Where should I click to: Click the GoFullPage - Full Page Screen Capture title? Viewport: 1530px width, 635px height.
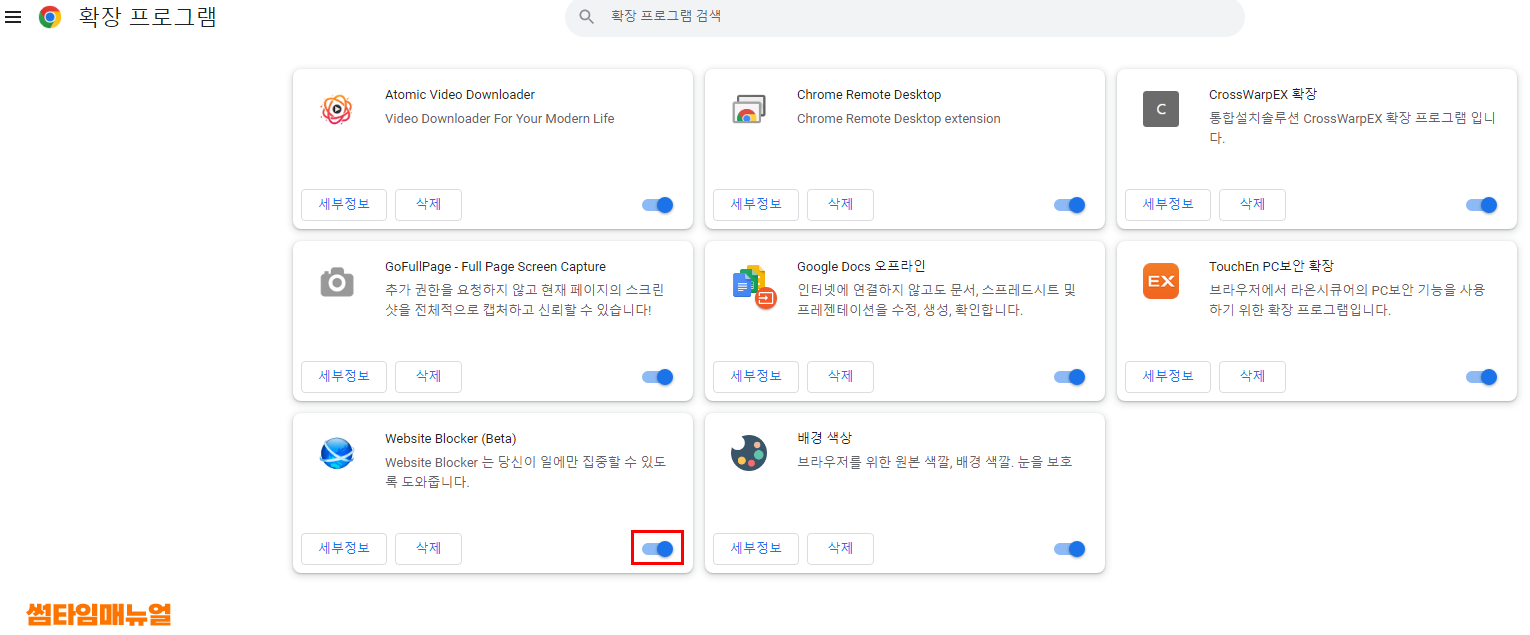click(495, 267)
